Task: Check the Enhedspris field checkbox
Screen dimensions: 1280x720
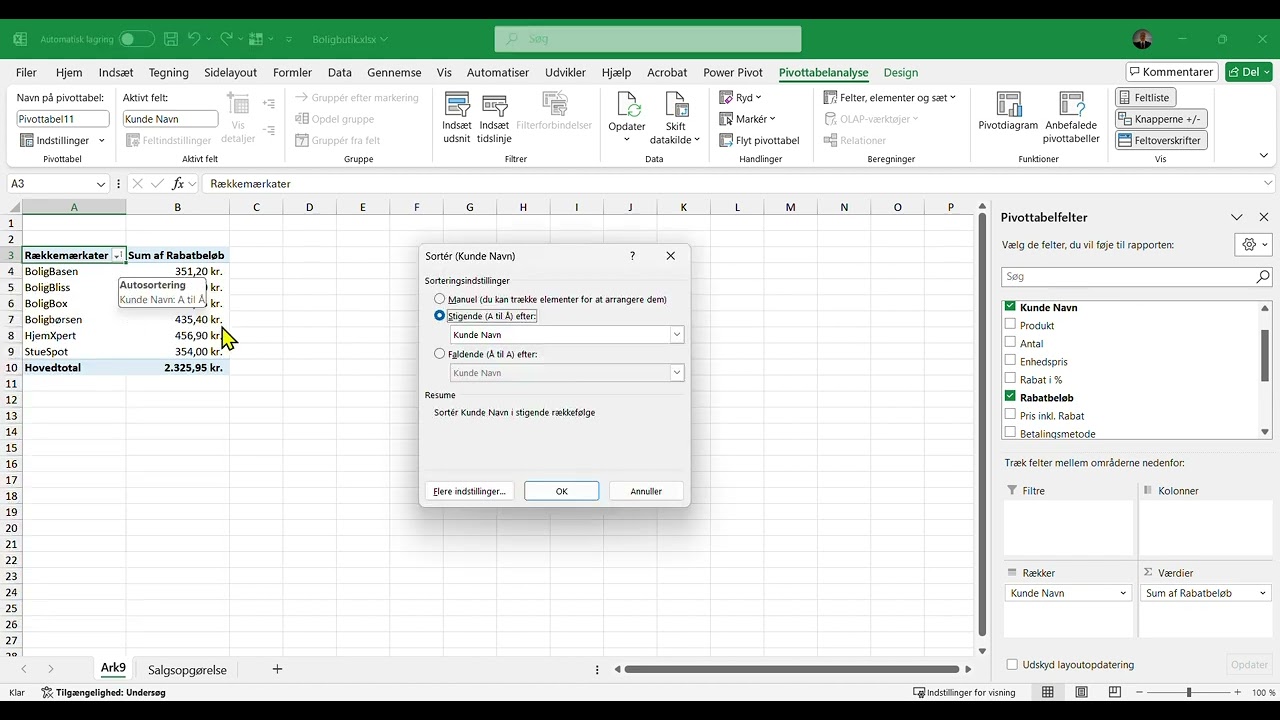Action: coord(1010,361)
